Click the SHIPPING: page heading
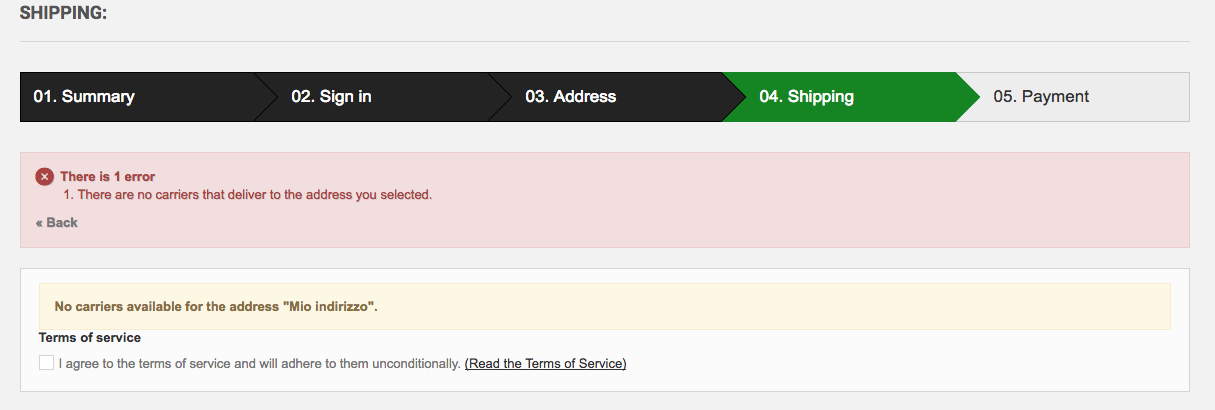This screenshot has height=410, width=1215. point(63,14)
